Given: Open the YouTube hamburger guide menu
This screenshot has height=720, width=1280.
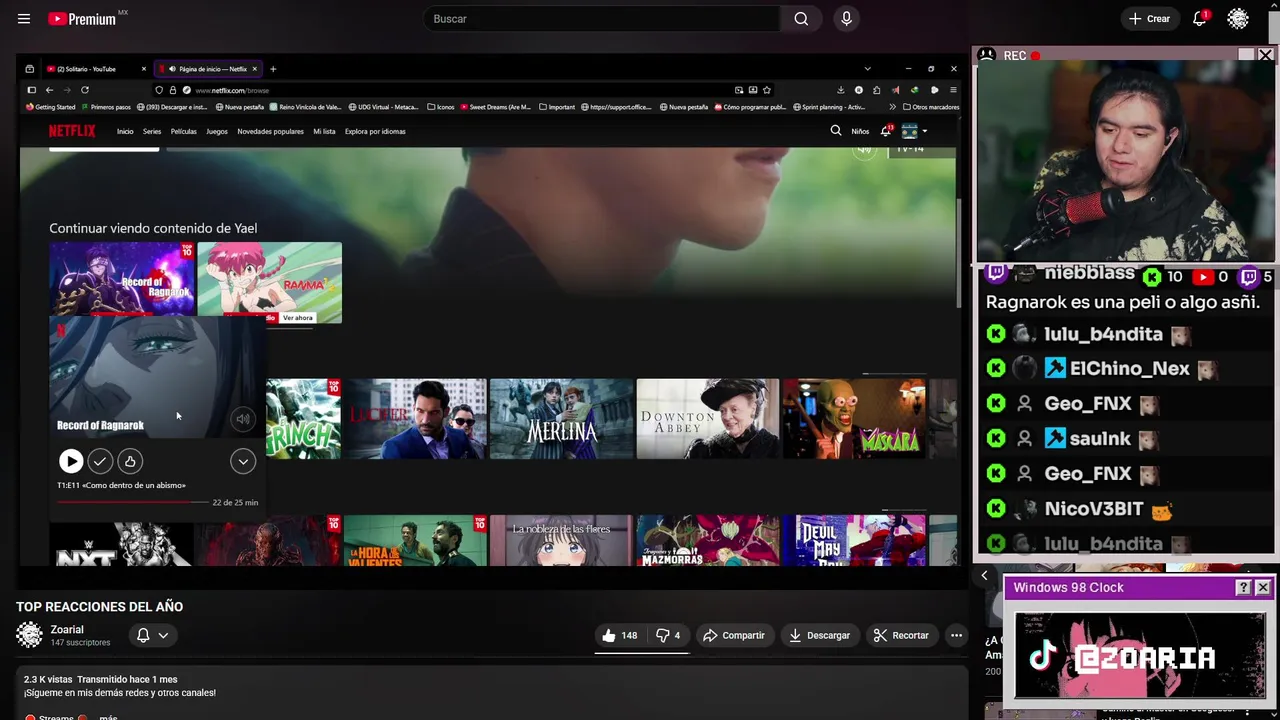Looking at the screenshot, I should point(24,19).
